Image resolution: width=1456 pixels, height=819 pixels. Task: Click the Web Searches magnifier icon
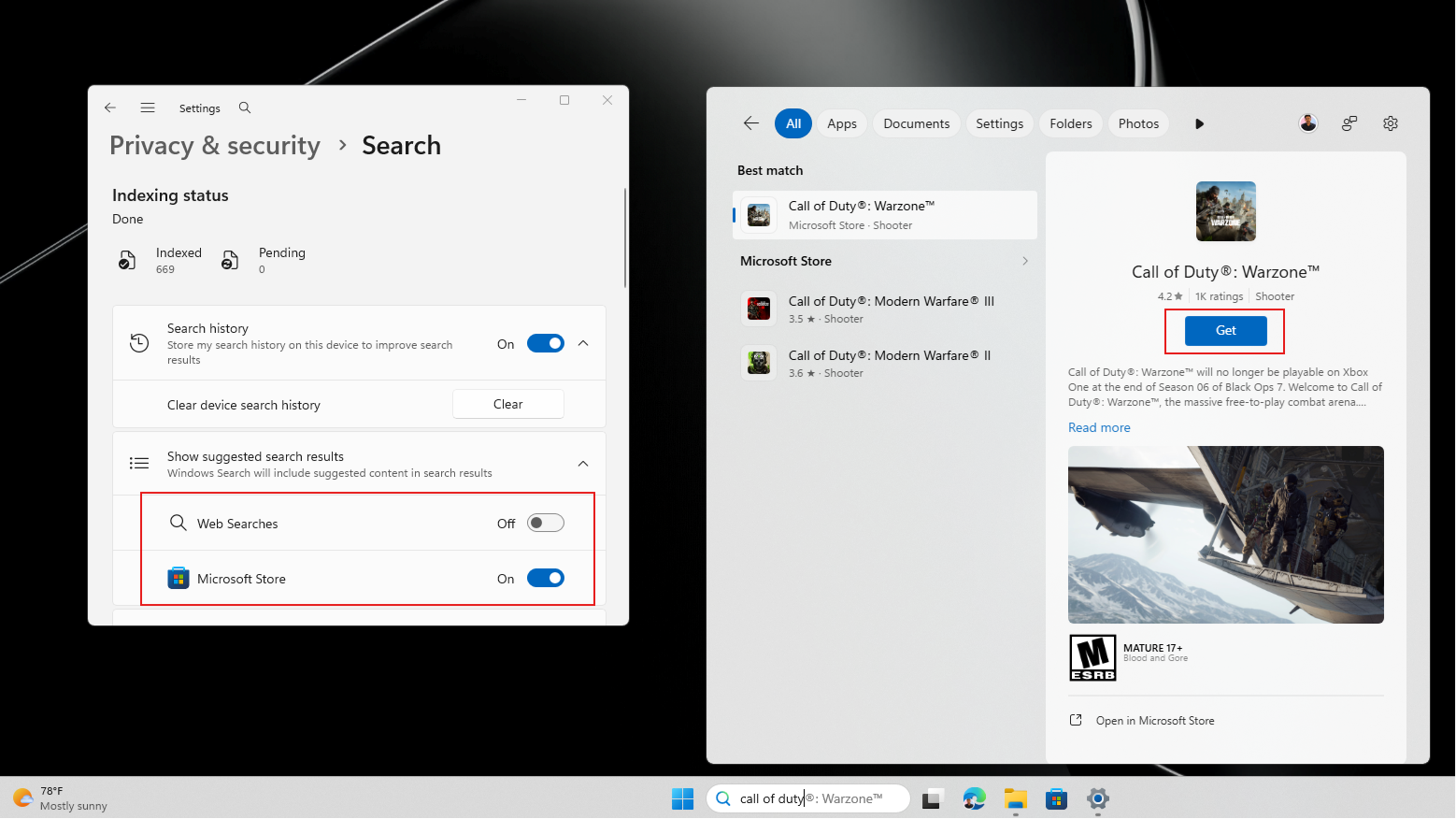(x=178, y=523)
